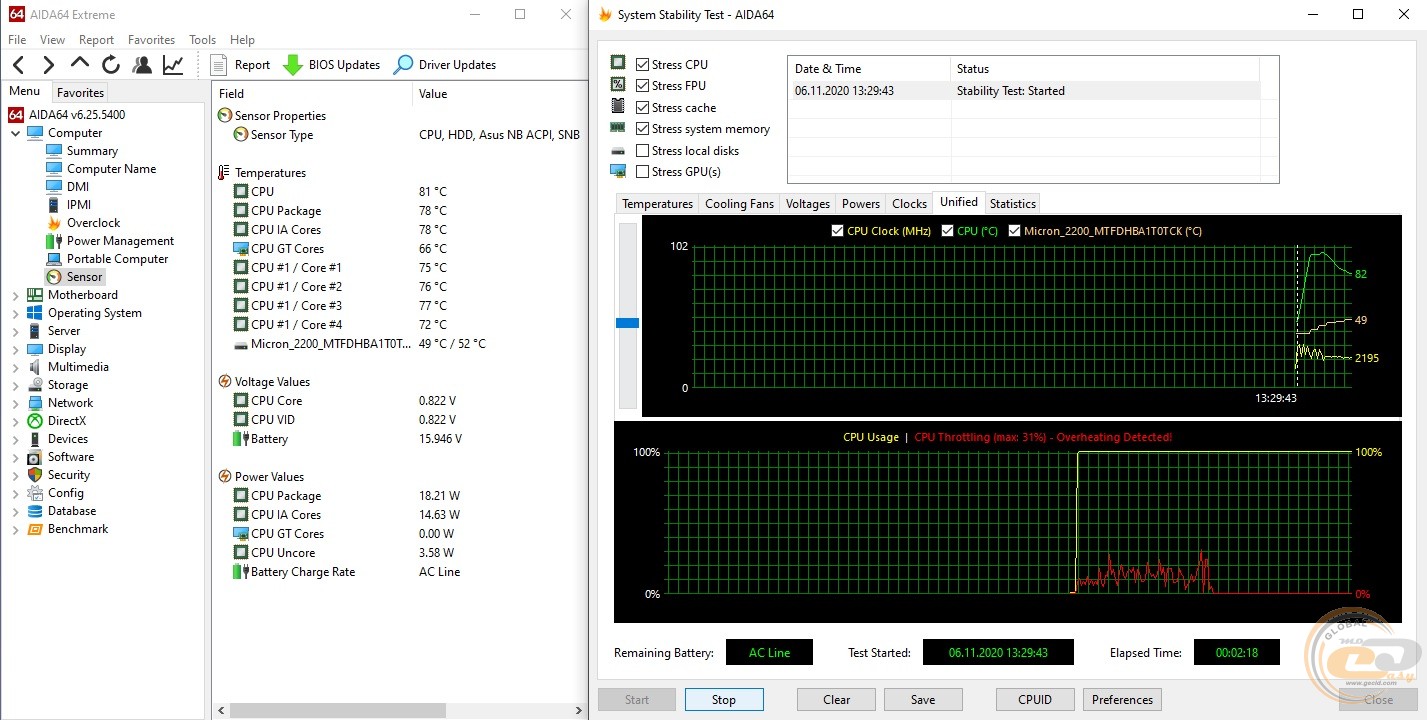
Task: Open the Tools menu
Action: tap(202, 40)
